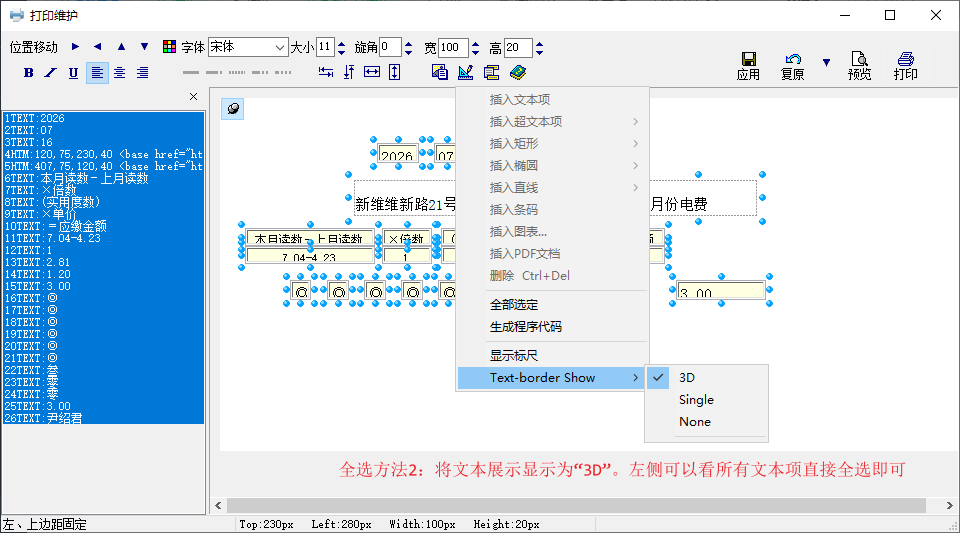Select list row 15TEXT:3.00
The image size is (960, 533).
tap(103, 286)
